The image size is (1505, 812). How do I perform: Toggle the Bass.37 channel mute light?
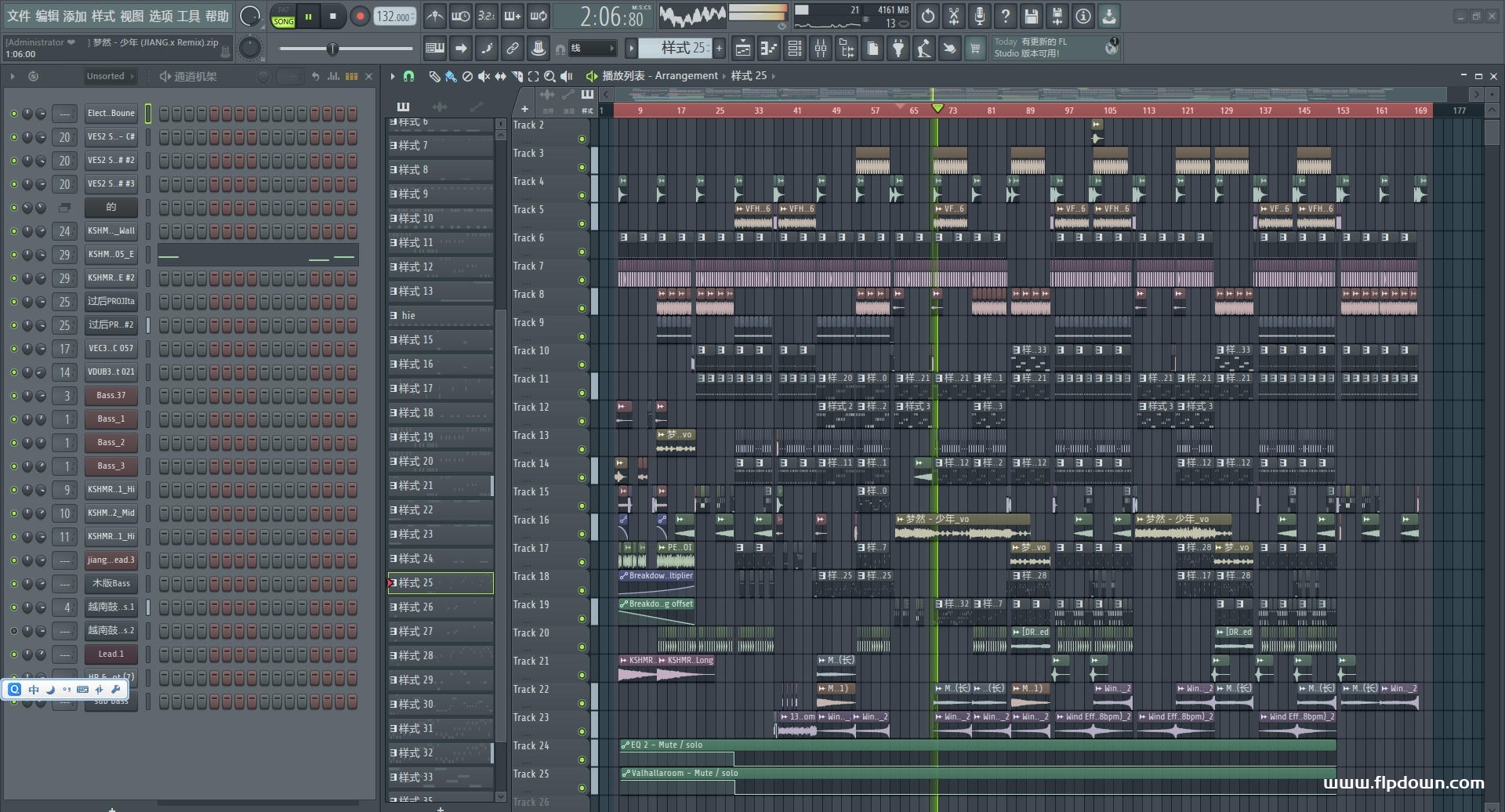pyautogui.click(x=13, y=396)
